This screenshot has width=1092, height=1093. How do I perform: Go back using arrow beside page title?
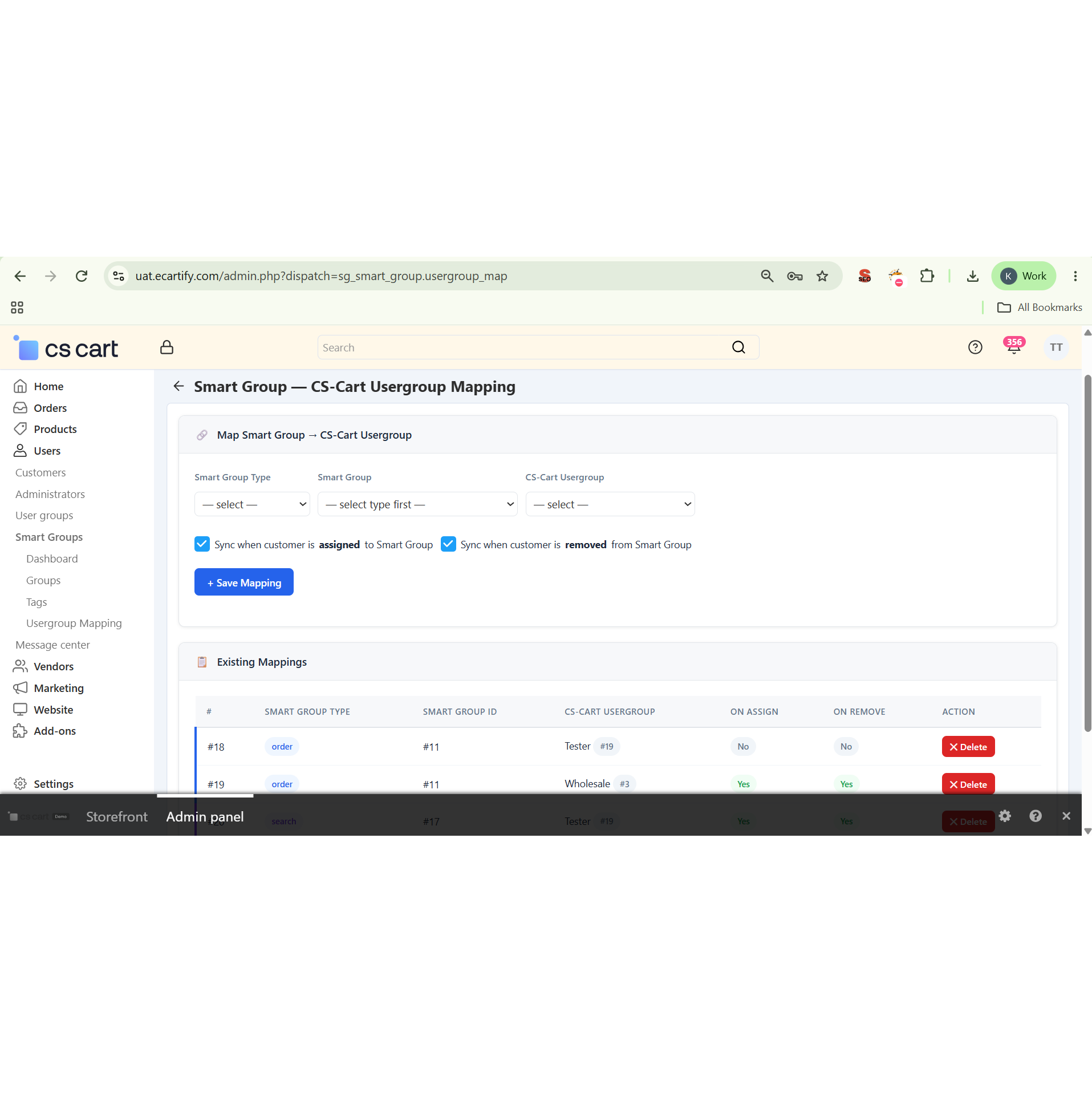click(x=178, y=386)
